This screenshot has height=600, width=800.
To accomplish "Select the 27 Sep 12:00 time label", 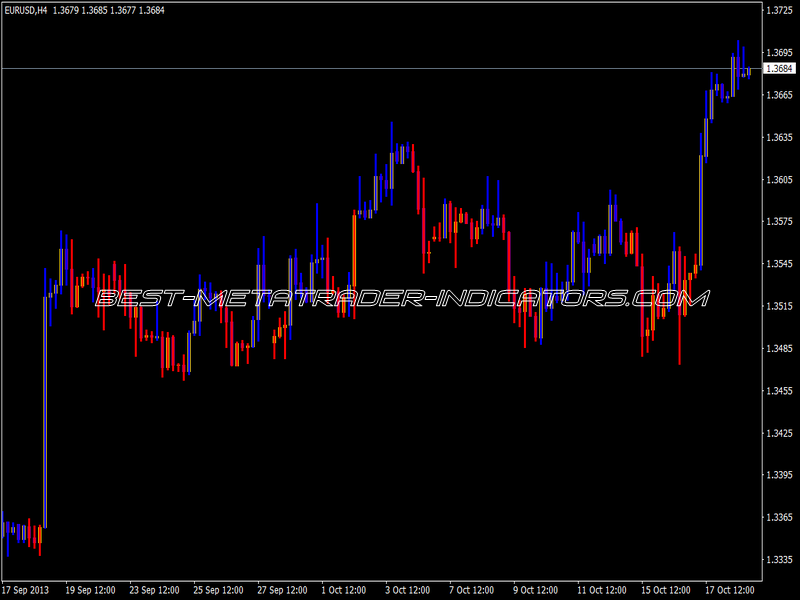I will pyautogui.click(x=282, y=590).
